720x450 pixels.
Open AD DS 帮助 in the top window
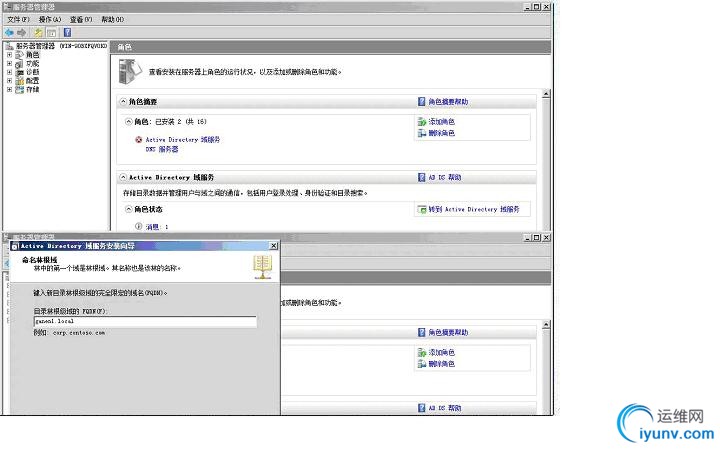pyautogui.click(x=444, y=177)
